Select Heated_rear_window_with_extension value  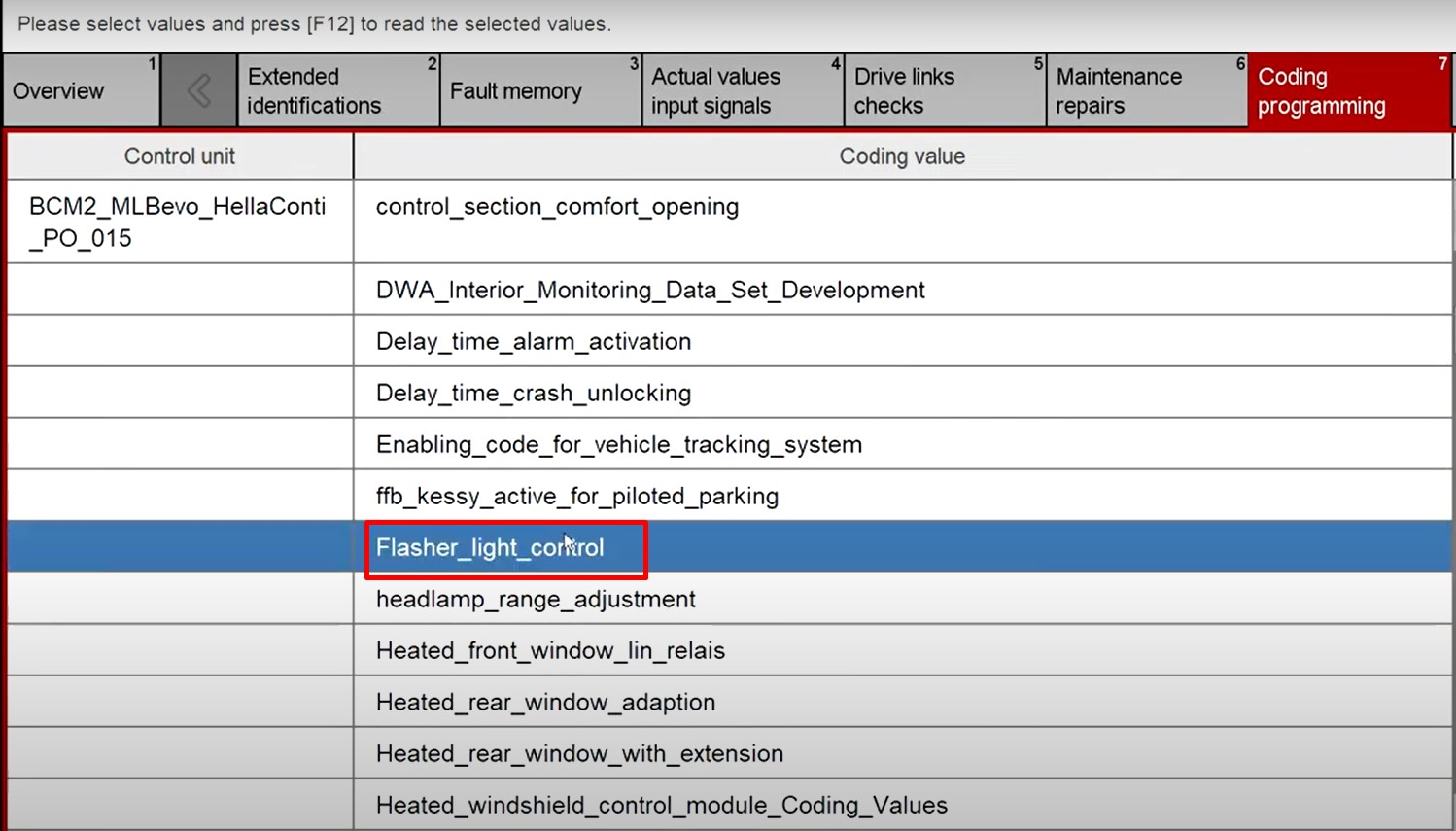579,754
